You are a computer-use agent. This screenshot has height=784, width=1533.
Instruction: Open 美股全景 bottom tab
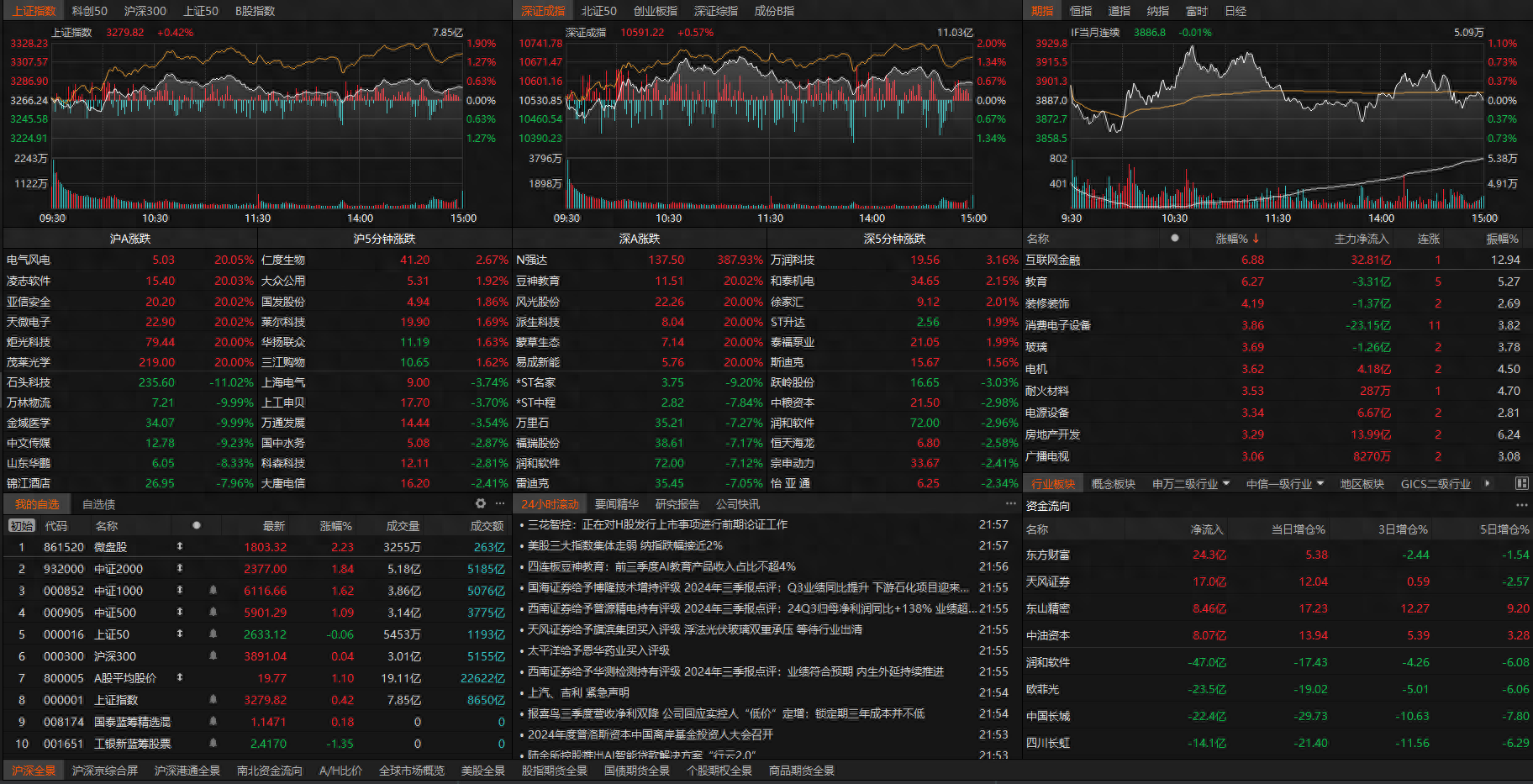click(x=483, y=771)
